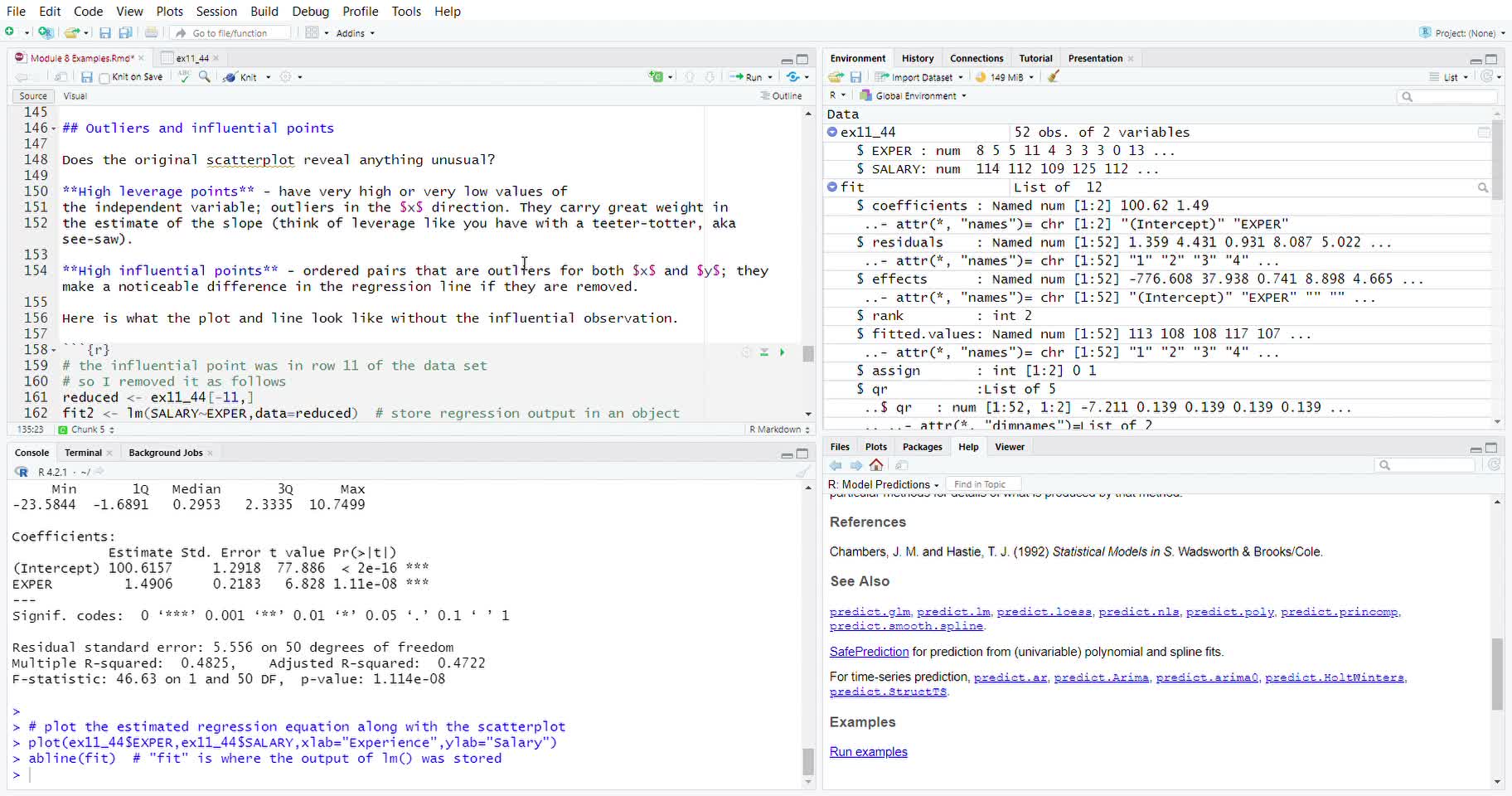This screenshot has height=796, width=1512.
Task: Open the Presentation tab
Action: tap(1095, 58)
